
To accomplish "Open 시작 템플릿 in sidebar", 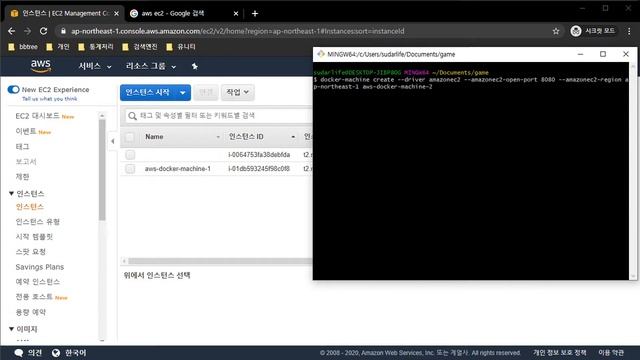I will coord(34,237).
